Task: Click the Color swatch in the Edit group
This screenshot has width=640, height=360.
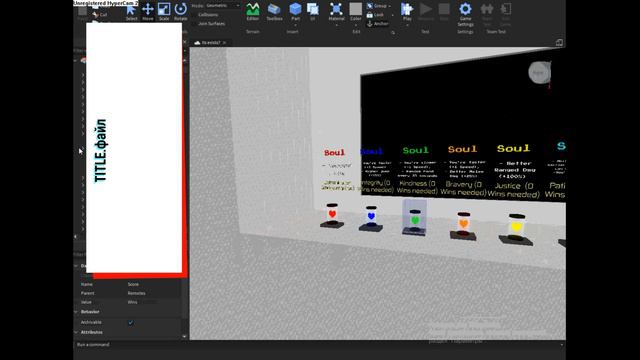Action: pyautogui.click(x=356, y=9)
